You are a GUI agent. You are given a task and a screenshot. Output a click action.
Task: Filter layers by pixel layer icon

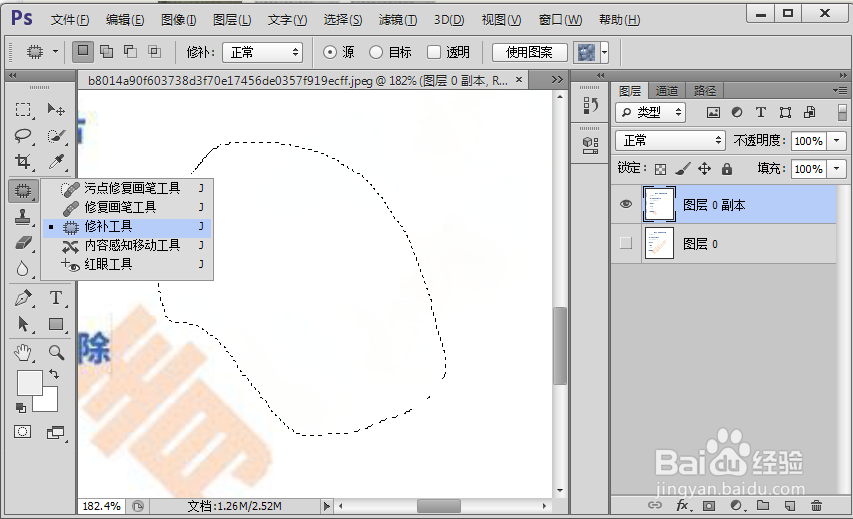[713, 112]
